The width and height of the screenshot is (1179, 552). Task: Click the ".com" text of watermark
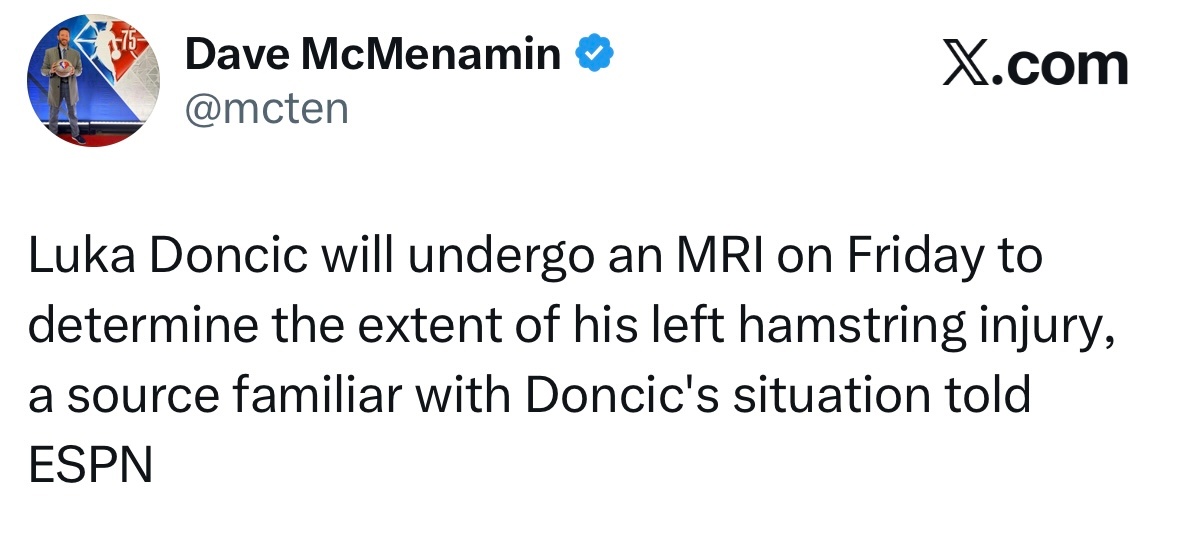(x=1061, y=65)
